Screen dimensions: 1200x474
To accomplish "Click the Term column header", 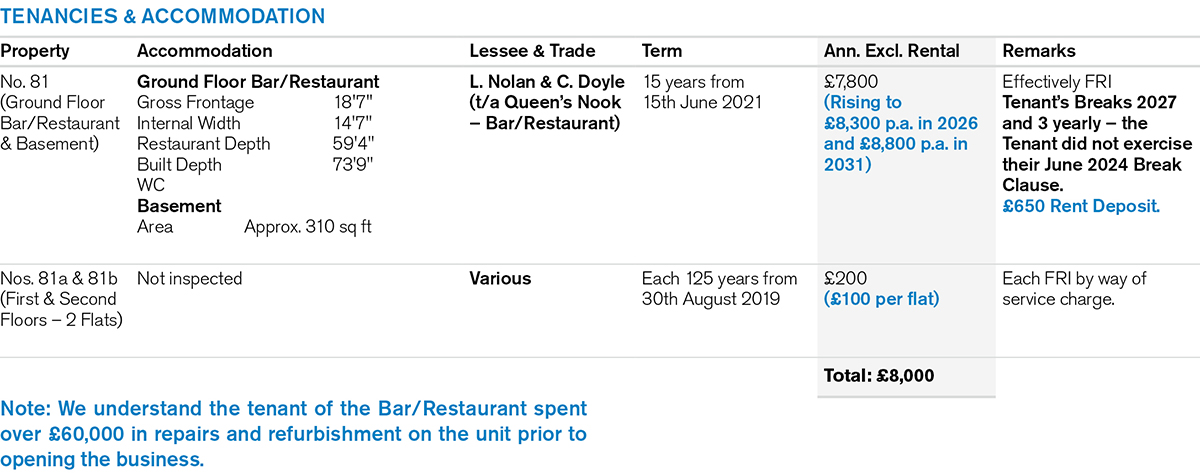I will 661,51.
